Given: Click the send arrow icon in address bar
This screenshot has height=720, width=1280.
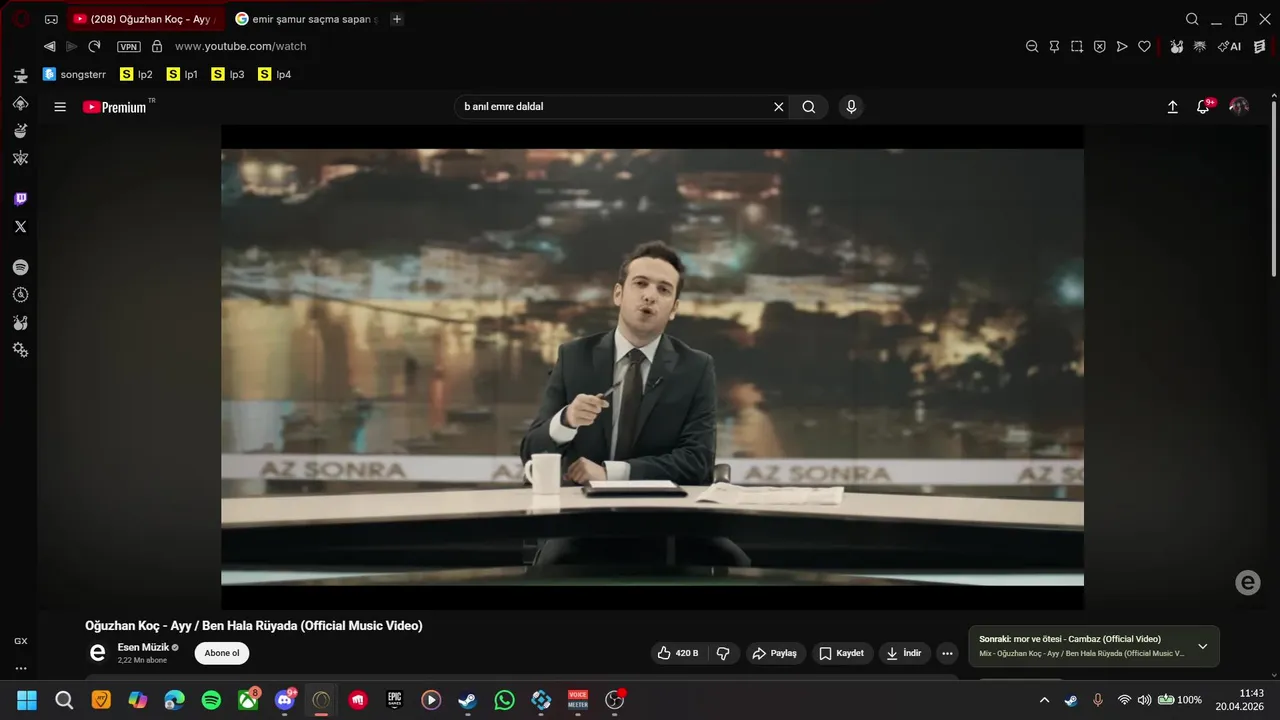Looking at the screenshot, I should [x=1122, y=46].
